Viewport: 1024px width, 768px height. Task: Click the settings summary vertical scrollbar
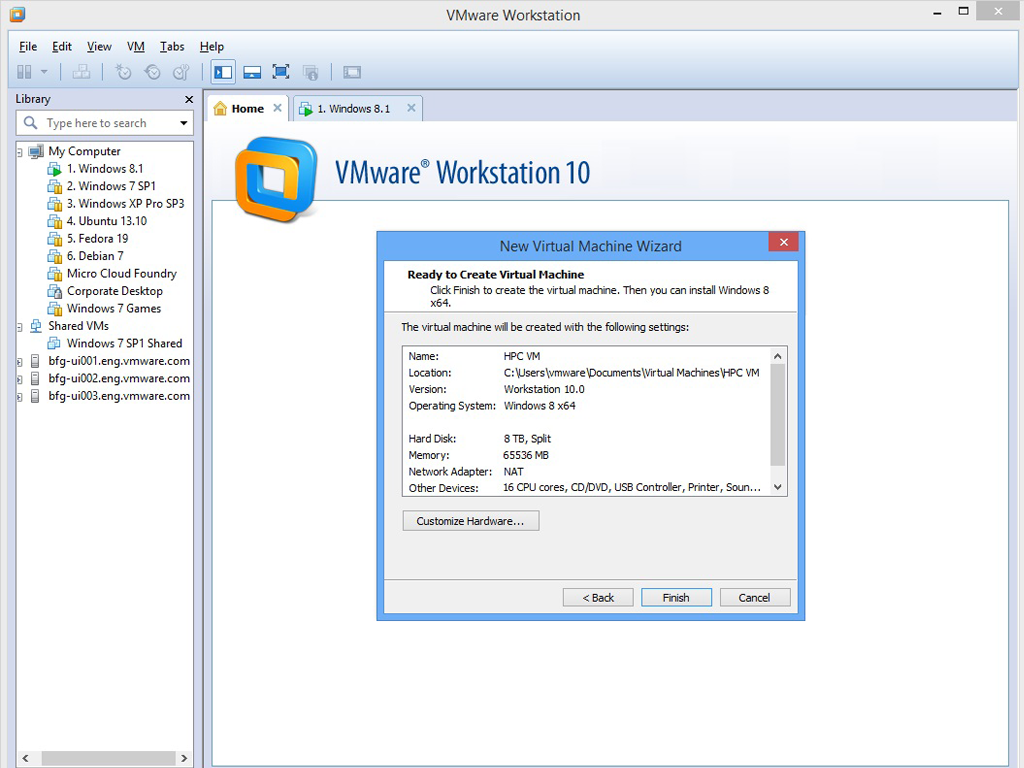click(778, 412)
